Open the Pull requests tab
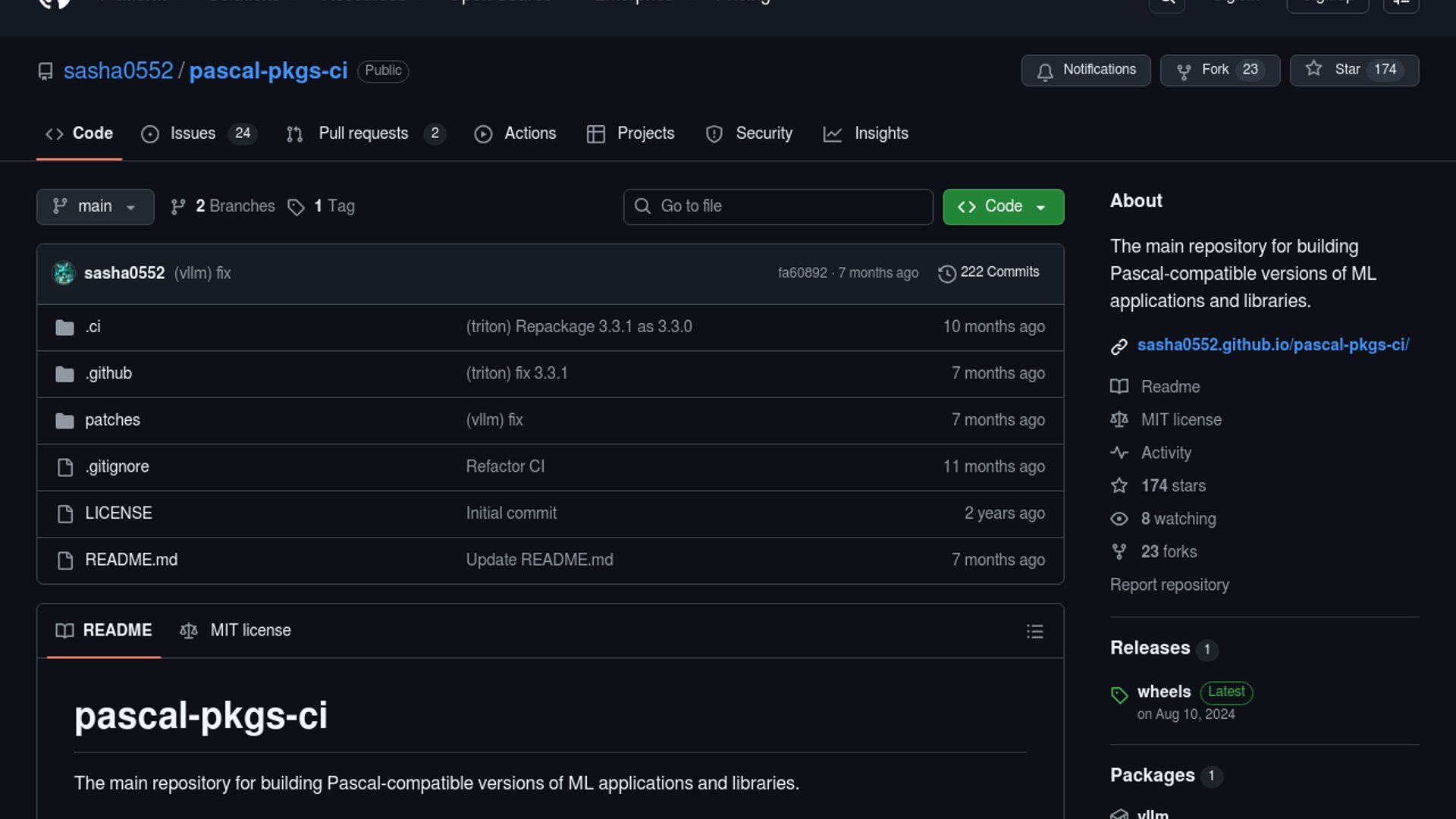 point(364,133)
